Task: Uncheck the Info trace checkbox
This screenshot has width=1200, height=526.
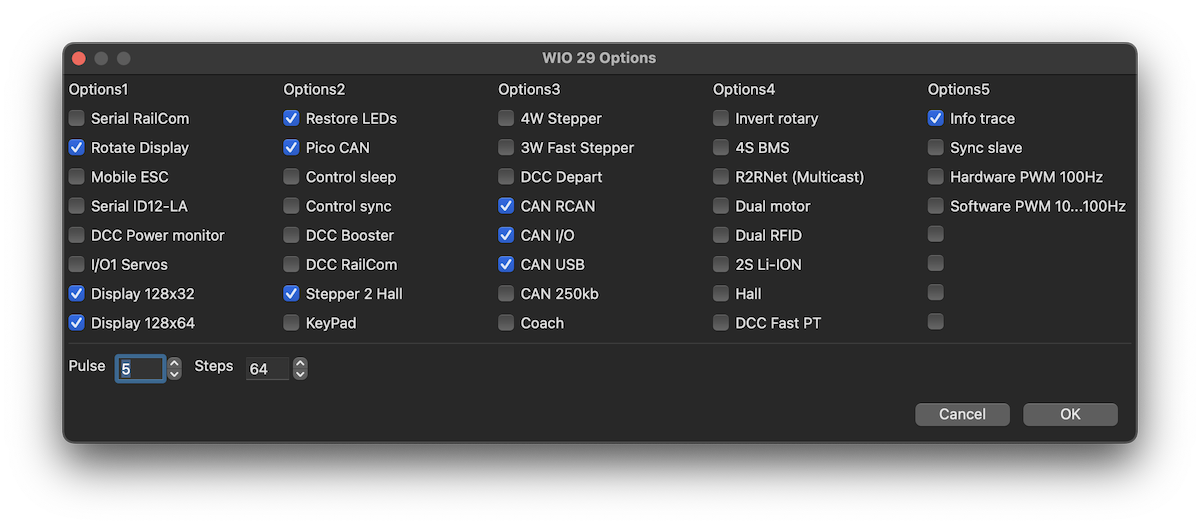Action: [936, 118]
